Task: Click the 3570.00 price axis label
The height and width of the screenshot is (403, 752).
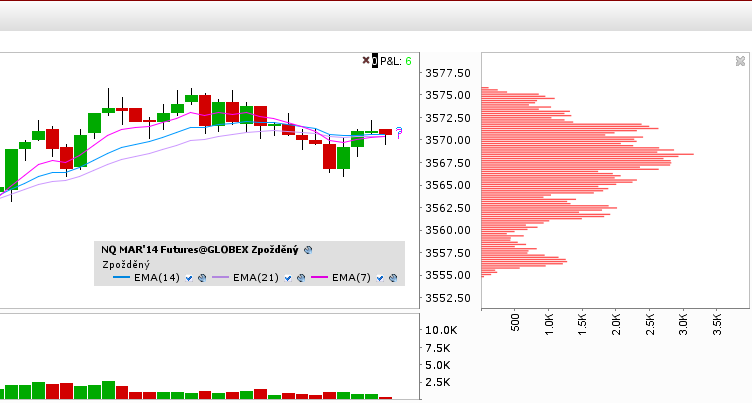Action: point(448,141)
